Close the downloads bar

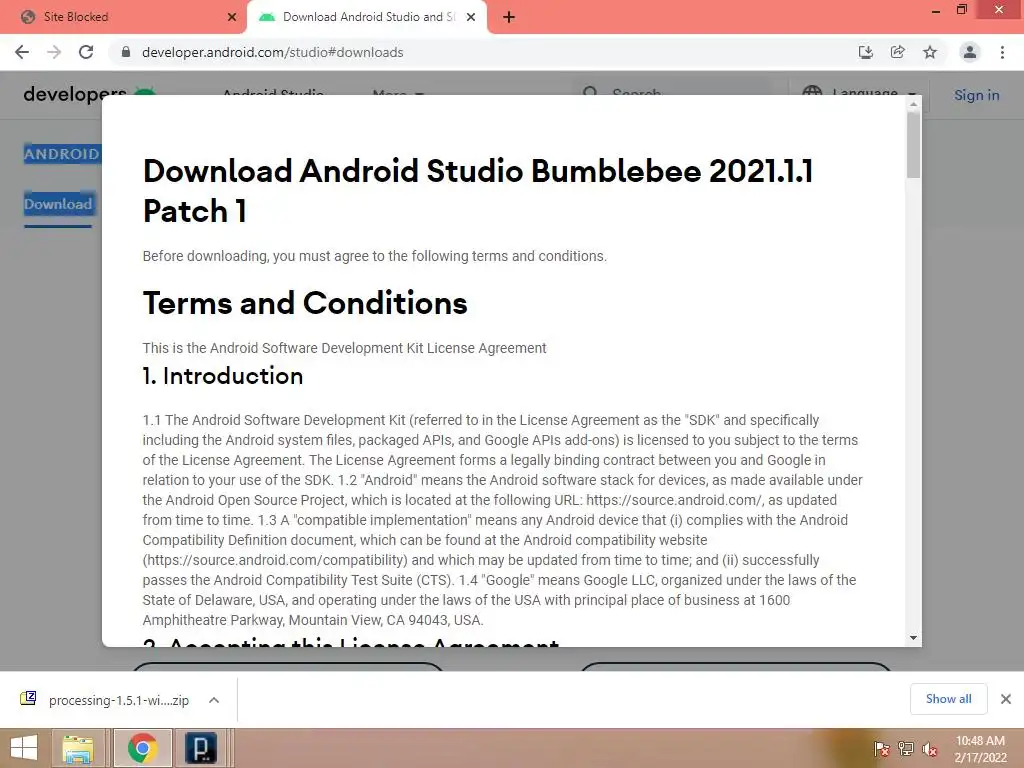[1006, 699]
